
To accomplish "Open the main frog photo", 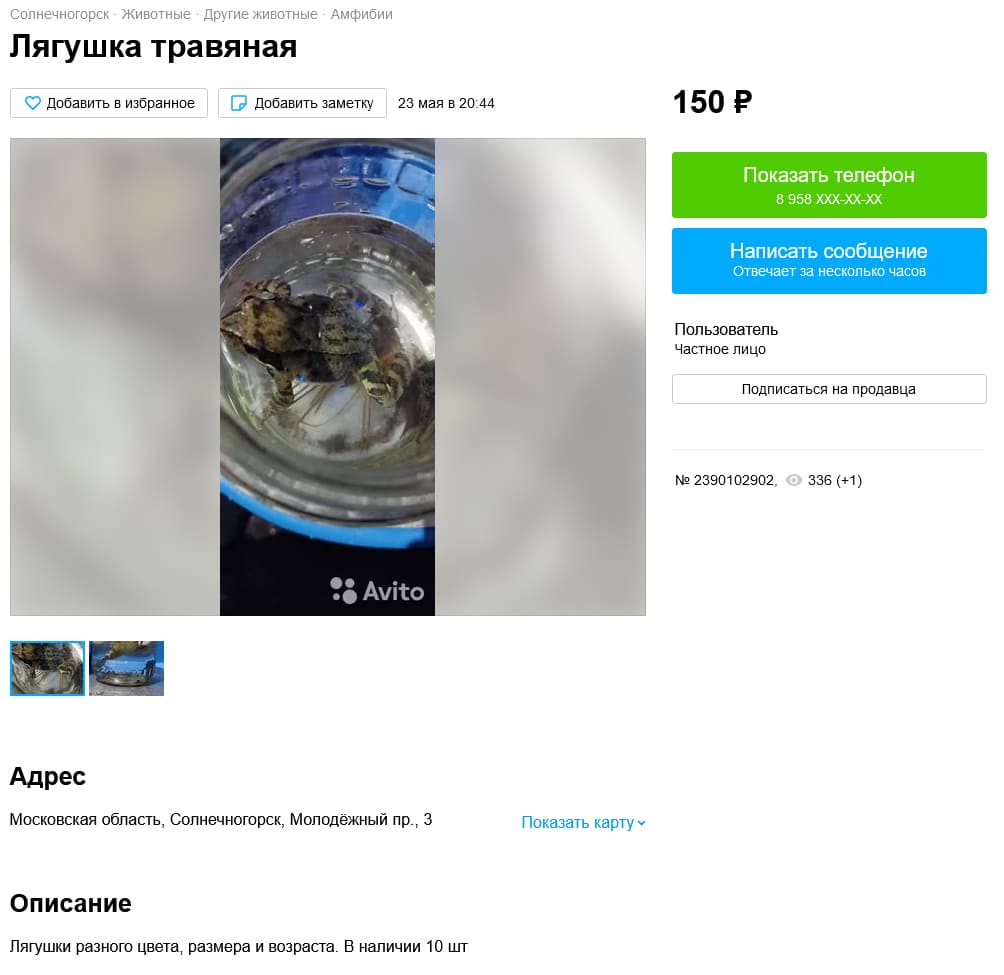I will tap(327, 377).
